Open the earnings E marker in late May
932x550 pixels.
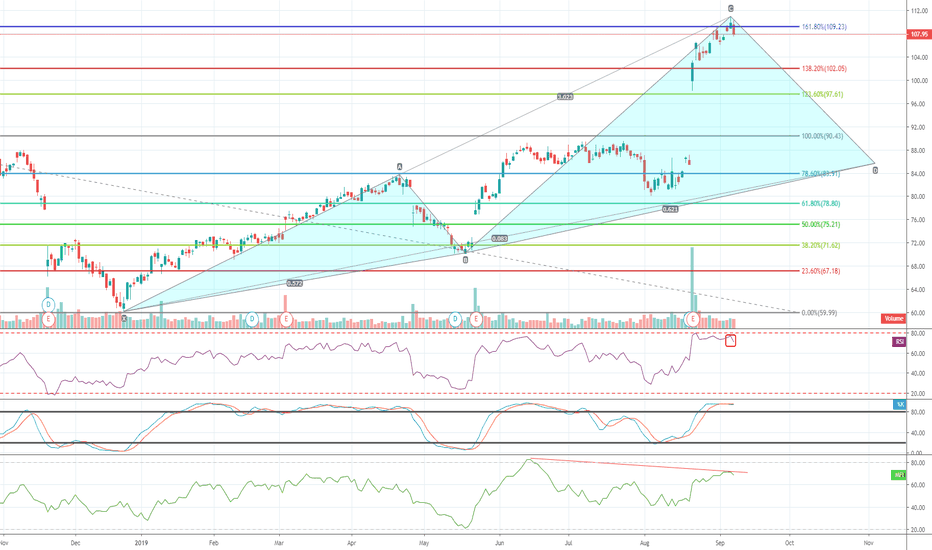point(476,319)
